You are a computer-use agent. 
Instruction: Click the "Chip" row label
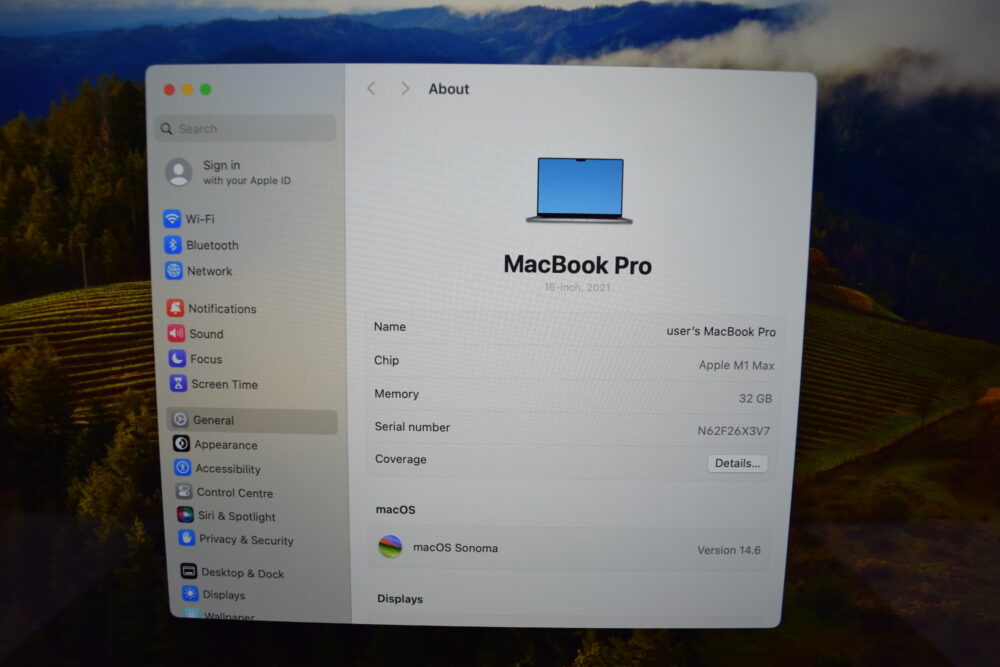click(386, 360)
